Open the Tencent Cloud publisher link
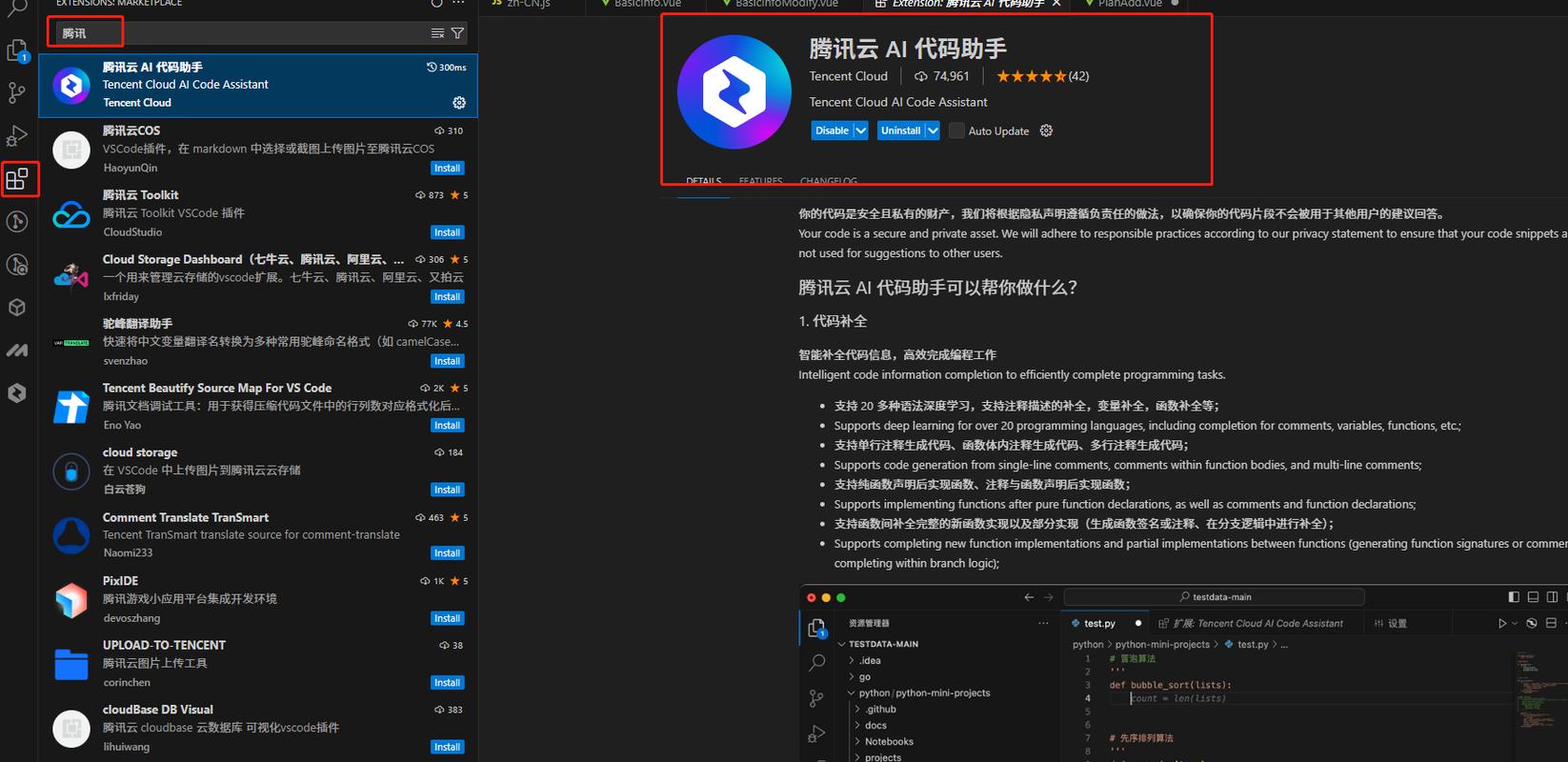The width and height of the screenshot is (1568, 762). pos(848,76)
